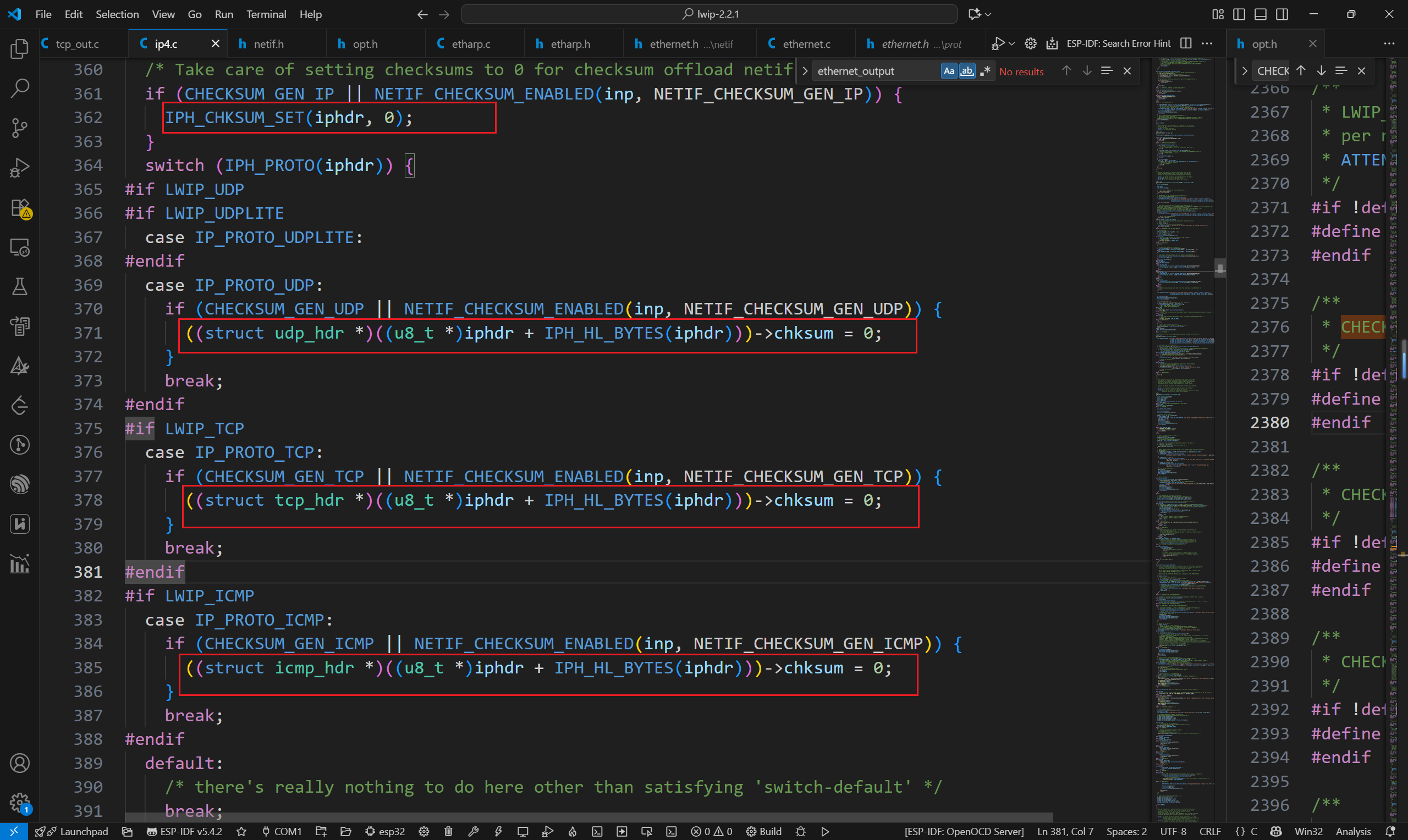The height and width of the screenshot is (840, 1408).
Task: Open the Source Control view
Action: (x=19, y=128)
